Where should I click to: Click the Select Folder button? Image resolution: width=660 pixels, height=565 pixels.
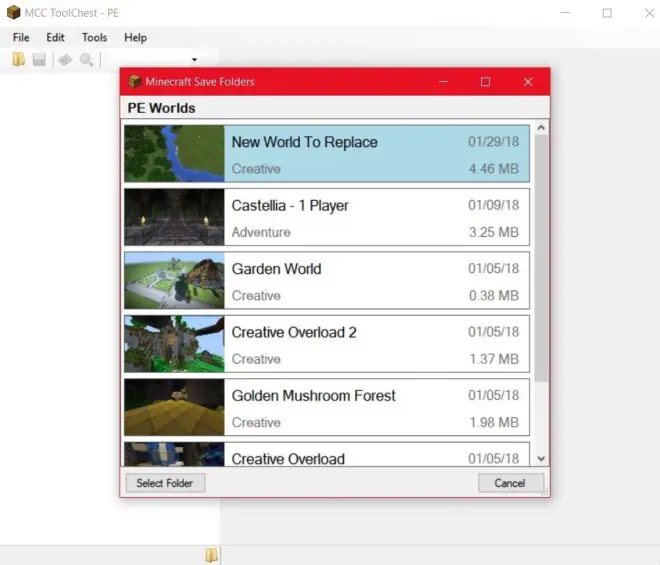[165, 483]
